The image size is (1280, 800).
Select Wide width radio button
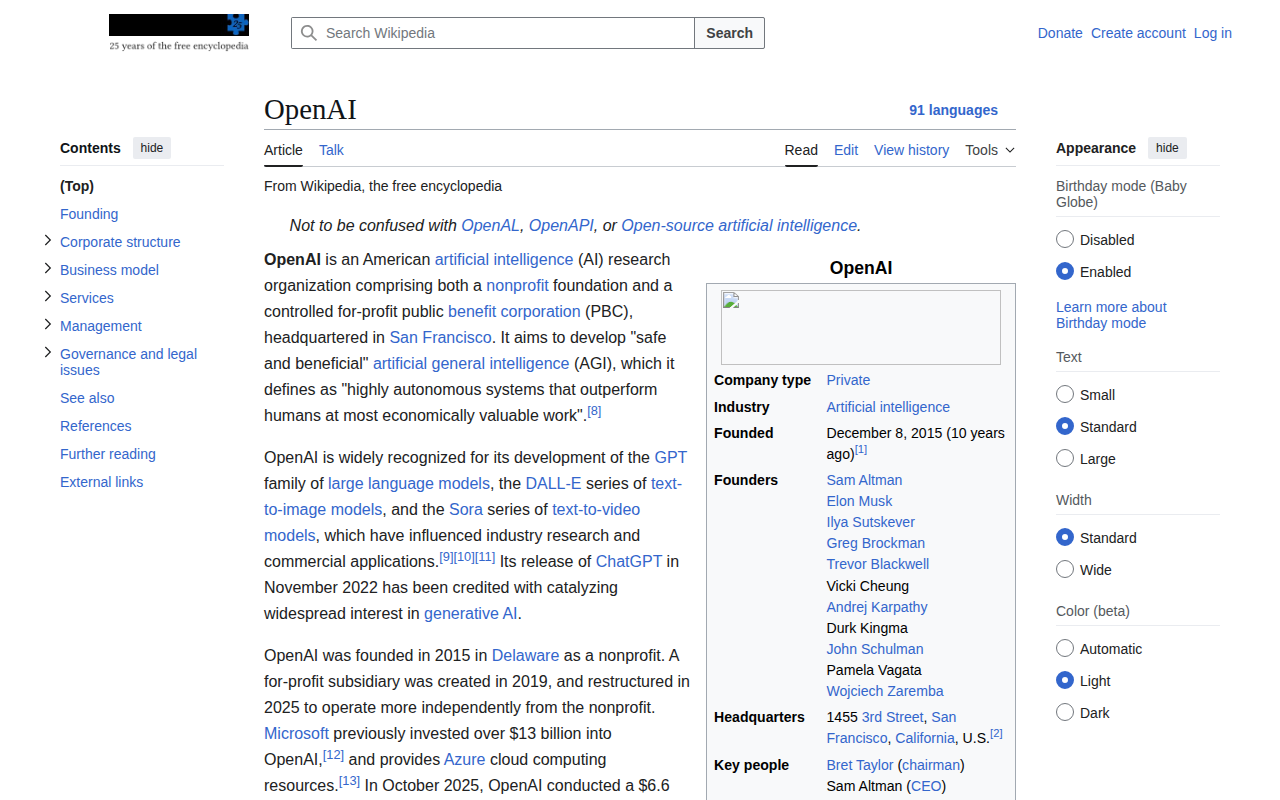tap(1065, 569)
